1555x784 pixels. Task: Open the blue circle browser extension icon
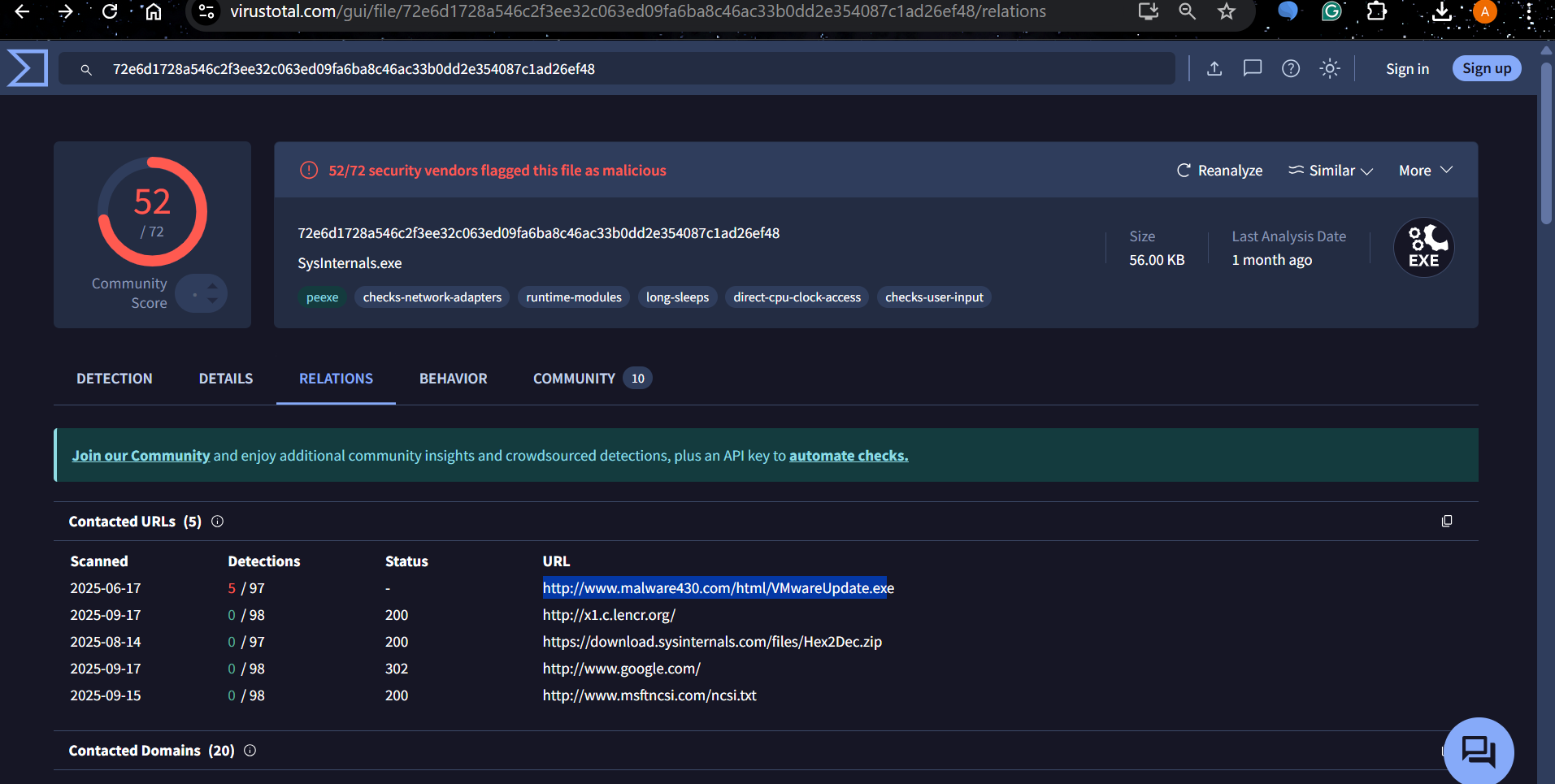tap(1288, 11)
